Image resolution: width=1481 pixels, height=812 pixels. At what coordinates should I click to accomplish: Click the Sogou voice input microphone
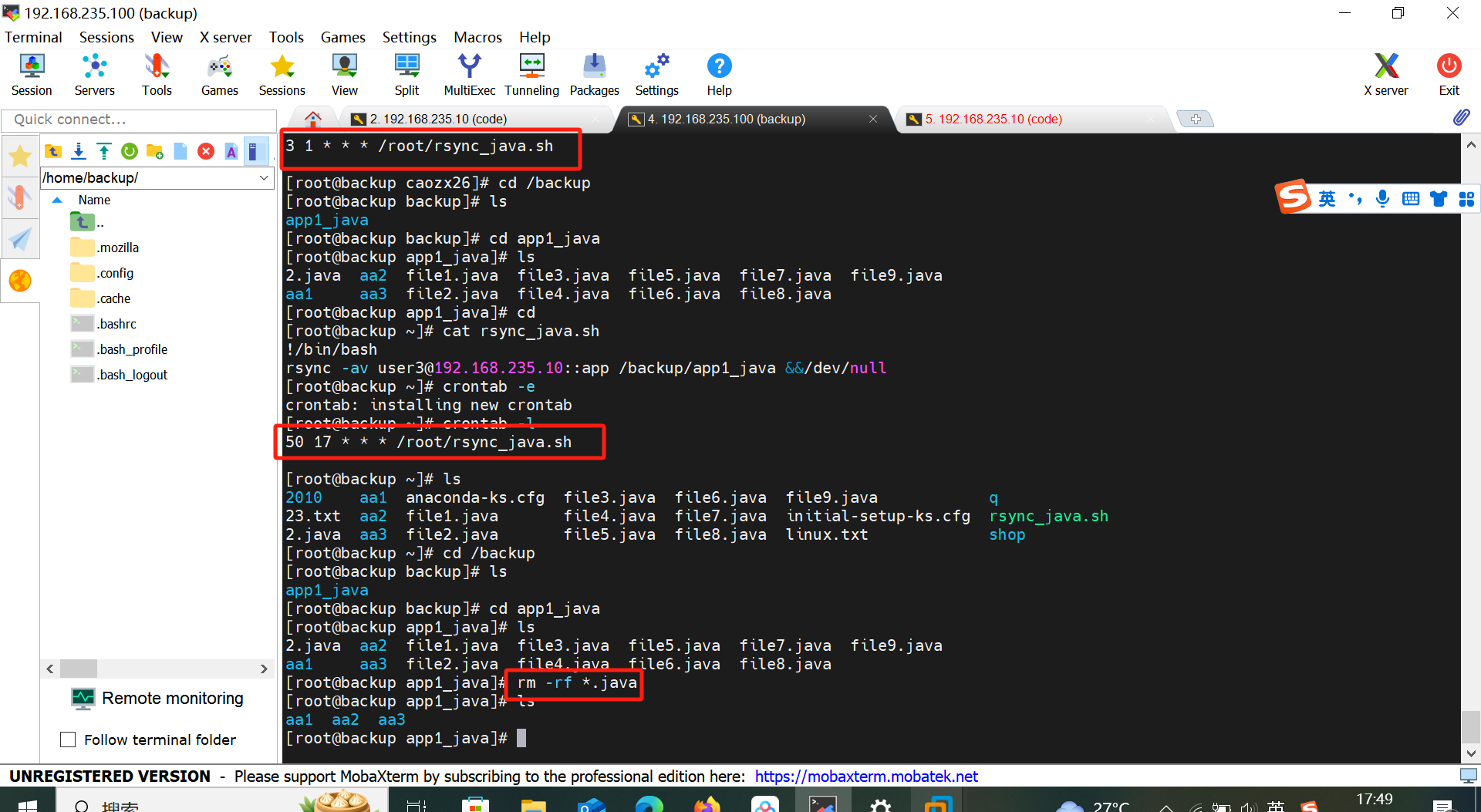pyautogui.click(x=1382, y=199)
